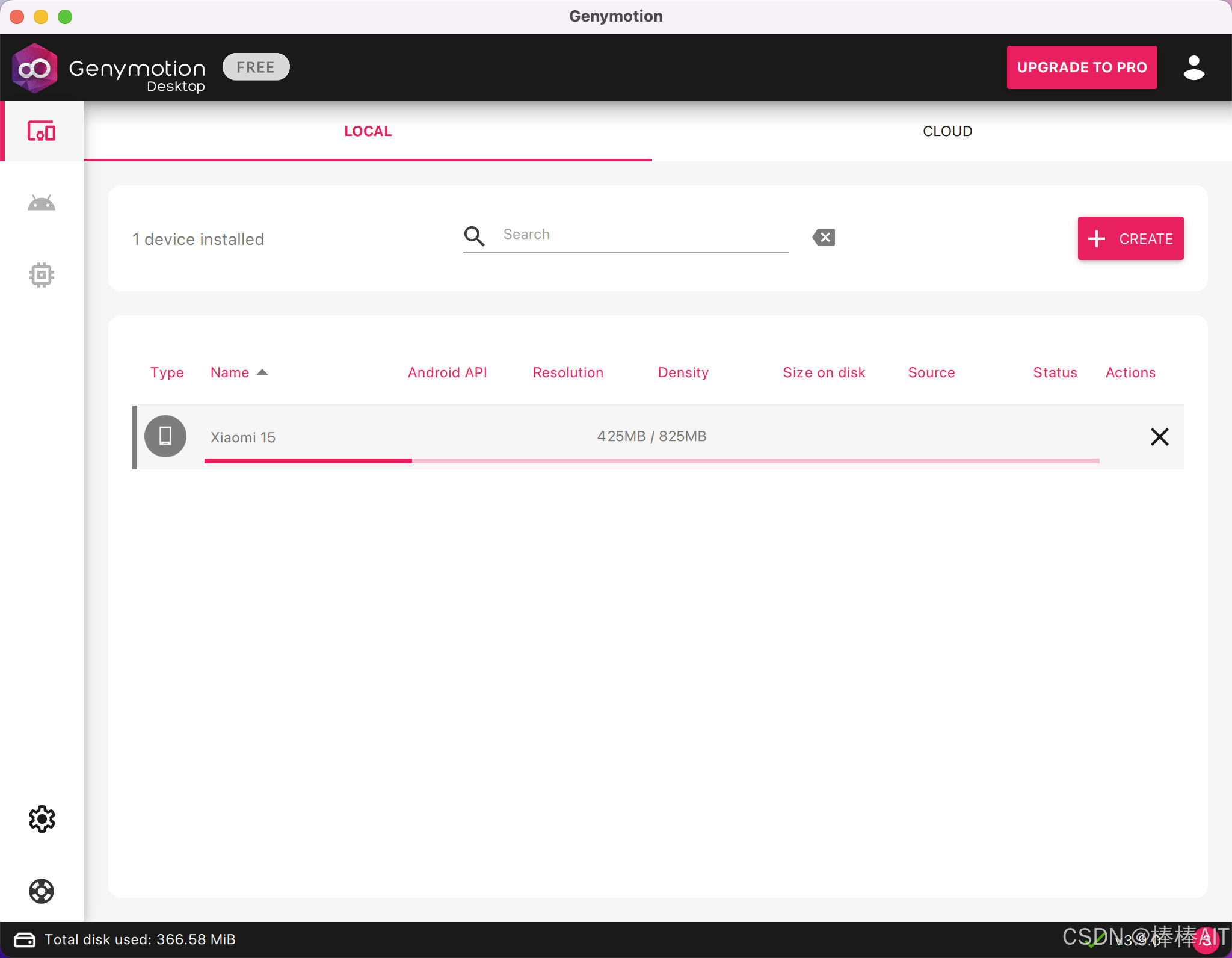Click the UPGRADE TO PRO button
1232x958 pixels.
(x=1082, y=67)
